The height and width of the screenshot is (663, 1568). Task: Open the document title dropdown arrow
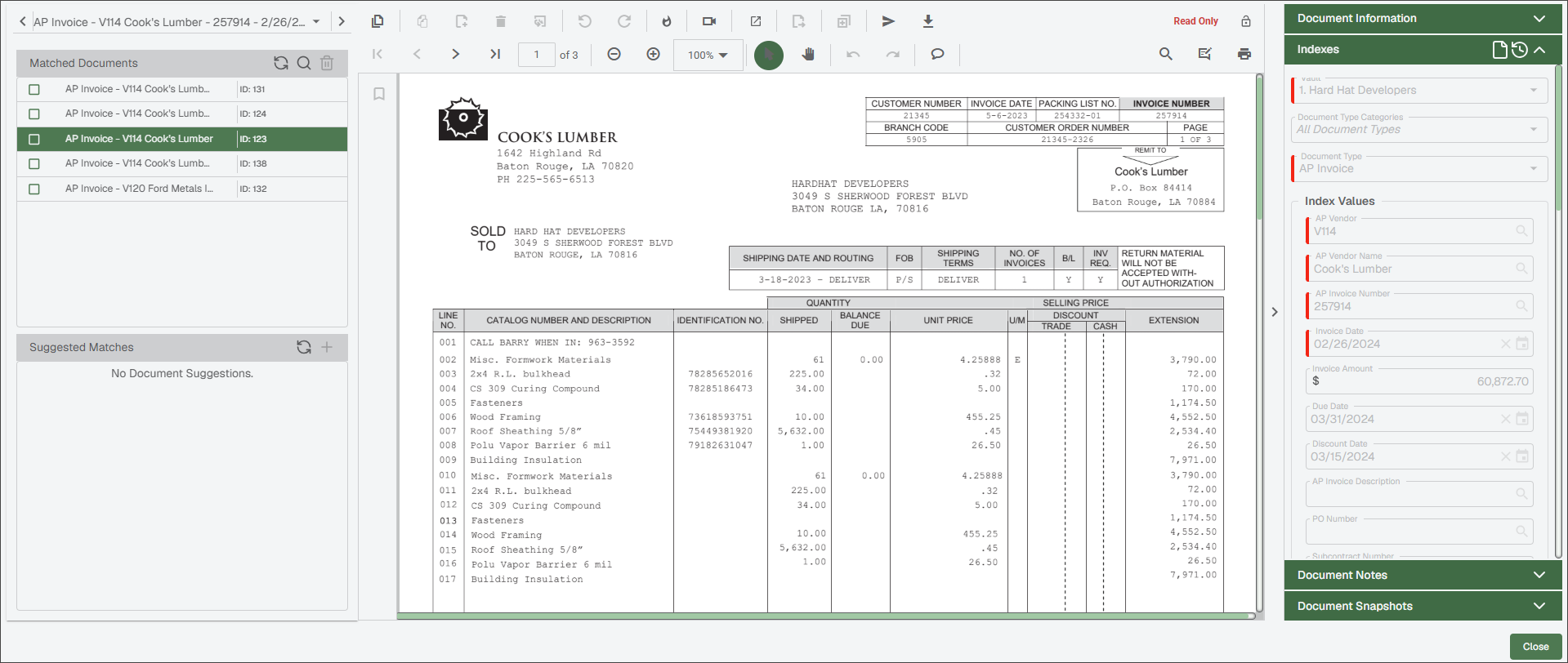pos(316,22)
